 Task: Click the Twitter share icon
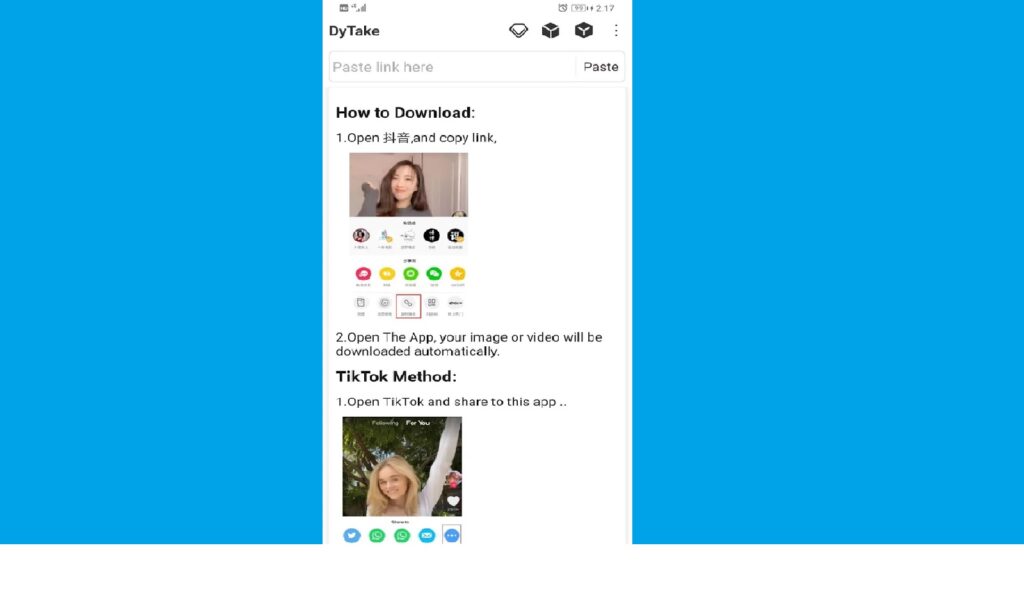pyautogui.click(x=352, y=536)
